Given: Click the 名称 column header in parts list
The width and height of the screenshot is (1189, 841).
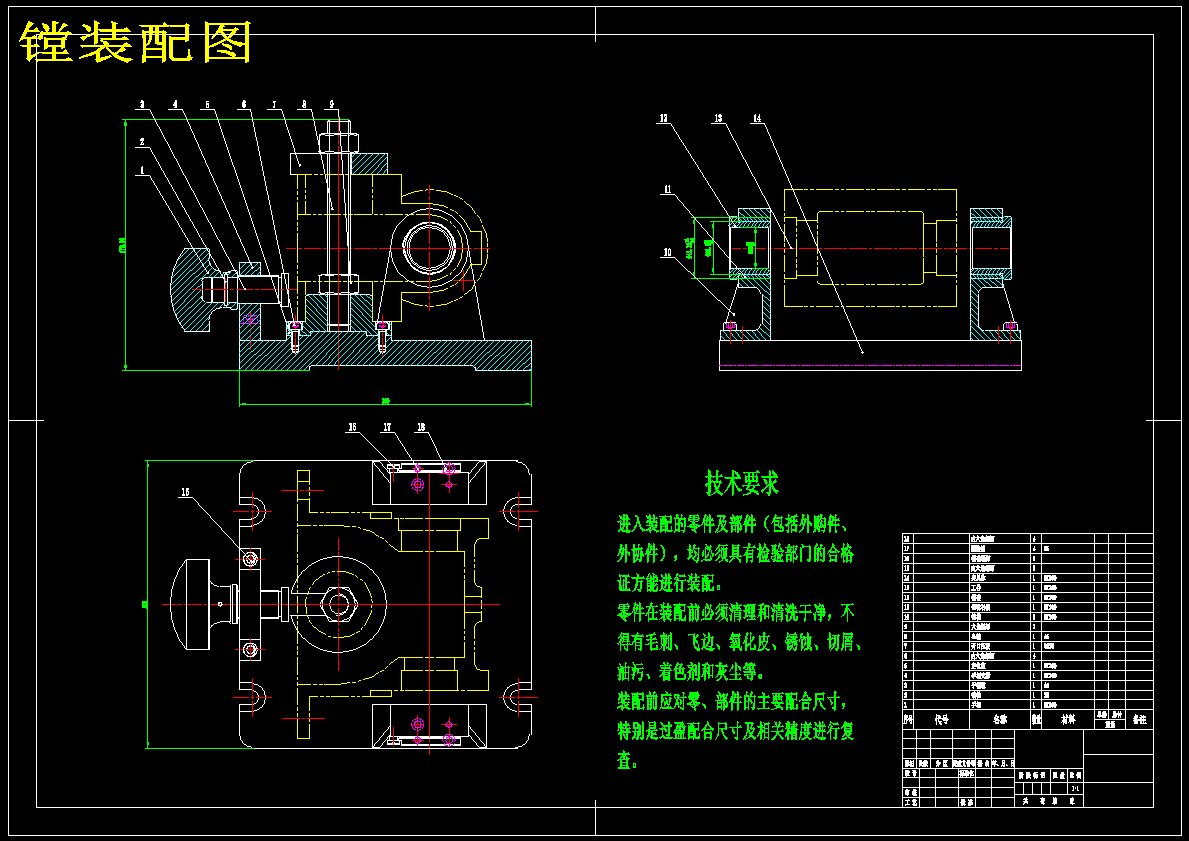Looking at the screenshot, I should pyautogui.click(x=1000, y=720).
